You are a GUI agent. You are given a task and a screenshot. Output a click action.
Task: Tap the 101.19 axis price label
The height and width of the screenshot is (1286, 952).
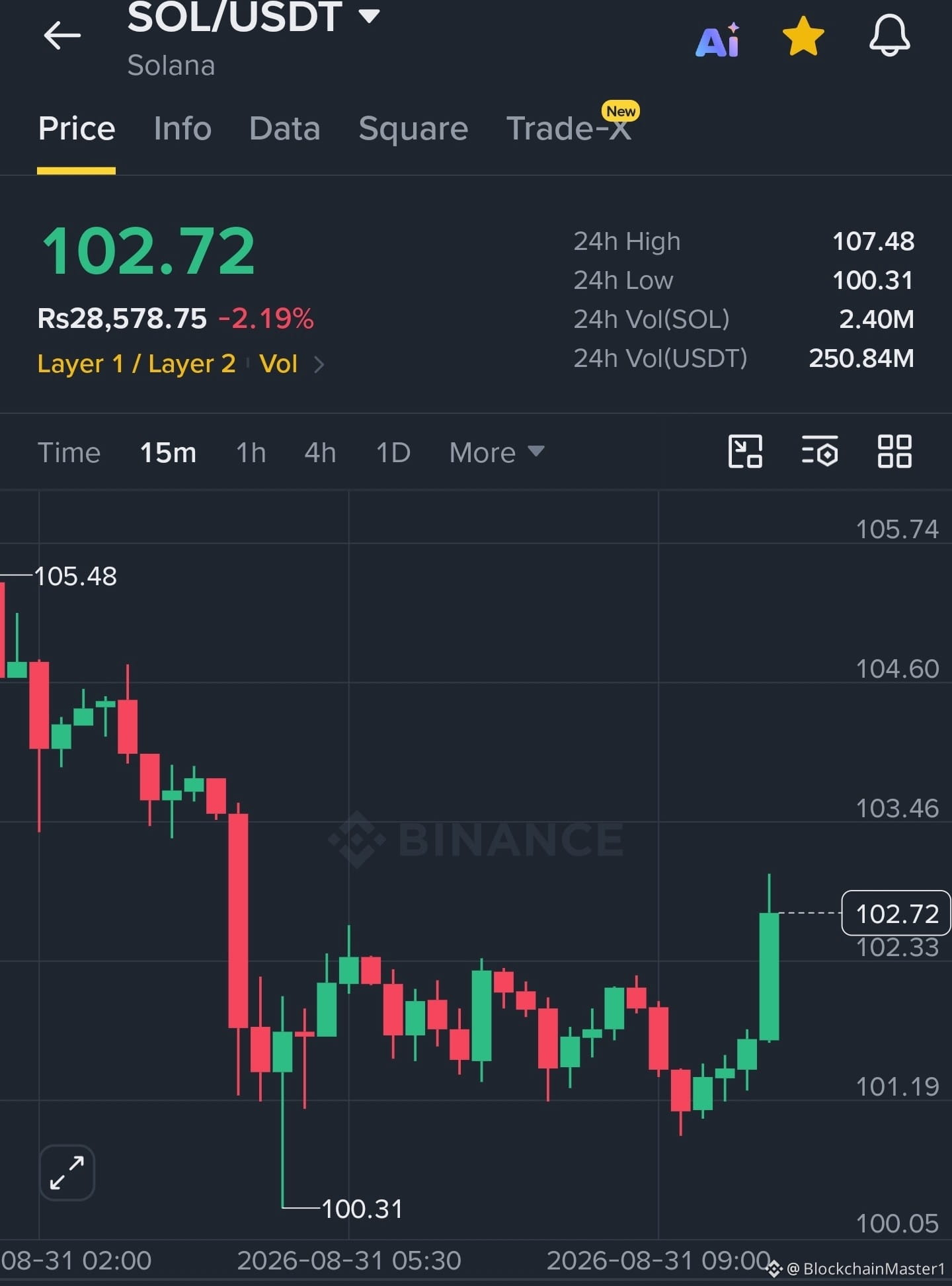(897, 1086)
